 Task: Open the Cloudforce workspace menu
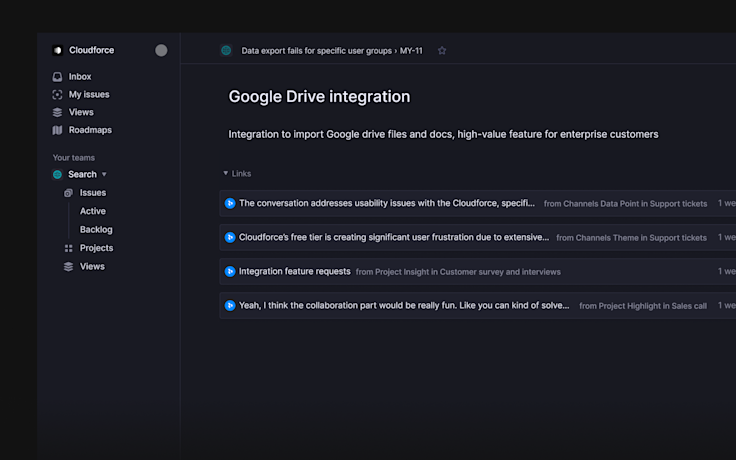[x=89, y=50]
